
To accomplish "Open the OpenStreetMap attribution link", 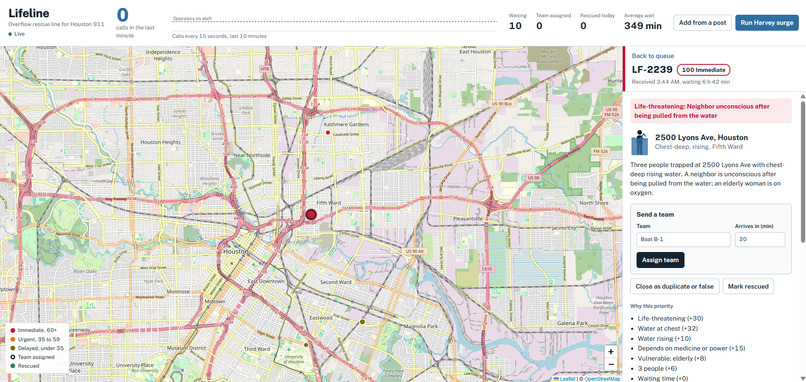I will [602, 379].
